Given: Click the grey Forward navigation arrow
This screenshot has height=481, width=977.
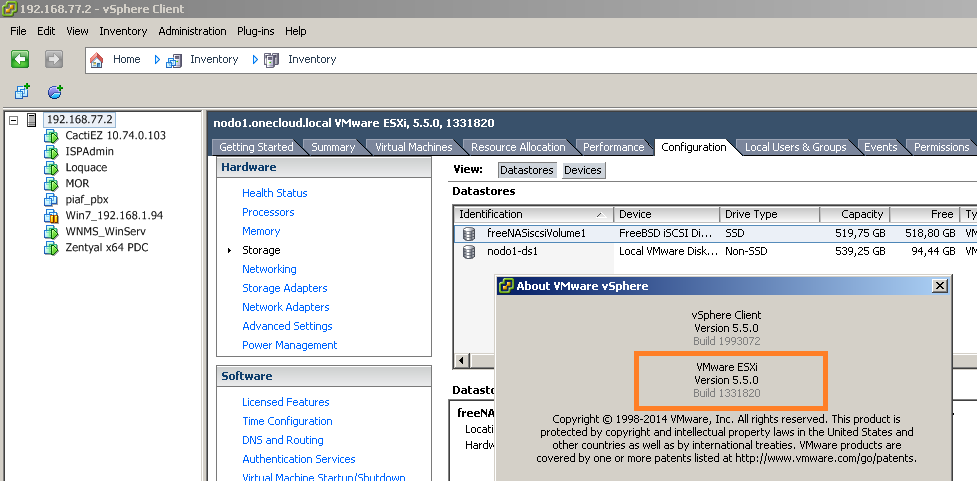Looking at the screenshot, I should point(54,59).
